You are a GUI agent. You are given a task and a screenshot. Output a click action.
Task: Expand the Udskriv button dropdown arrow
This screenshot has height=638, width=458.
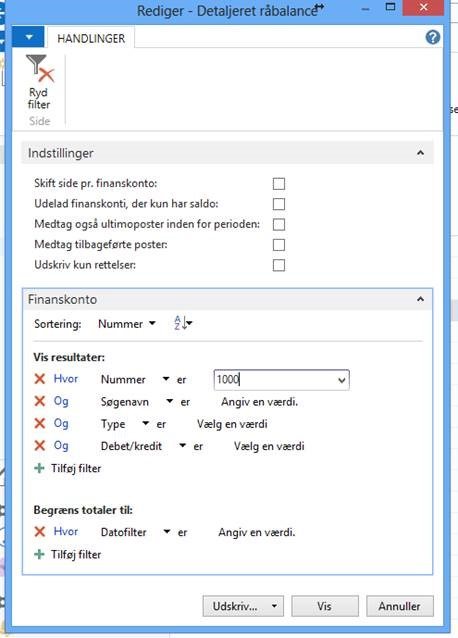pyautogui.click(x=274, y=606)
